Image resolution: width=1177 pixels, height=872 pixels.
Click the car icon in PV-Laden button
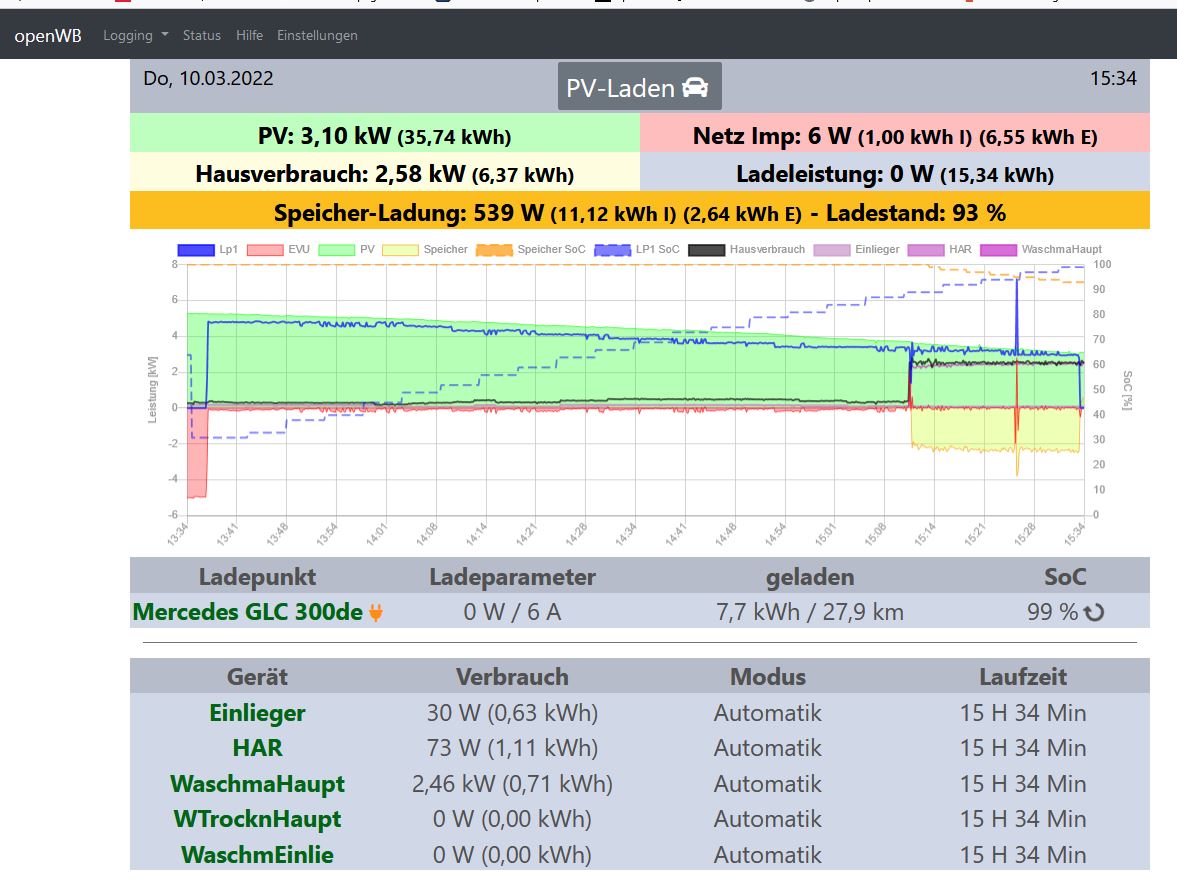[695, 88]
